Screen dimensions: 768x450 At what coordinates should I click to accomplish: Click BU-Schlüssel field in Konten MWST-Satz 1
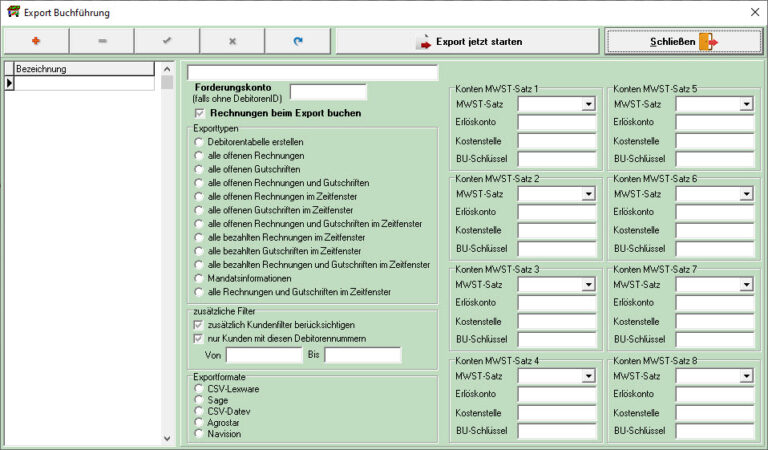[x=557, y=159]
